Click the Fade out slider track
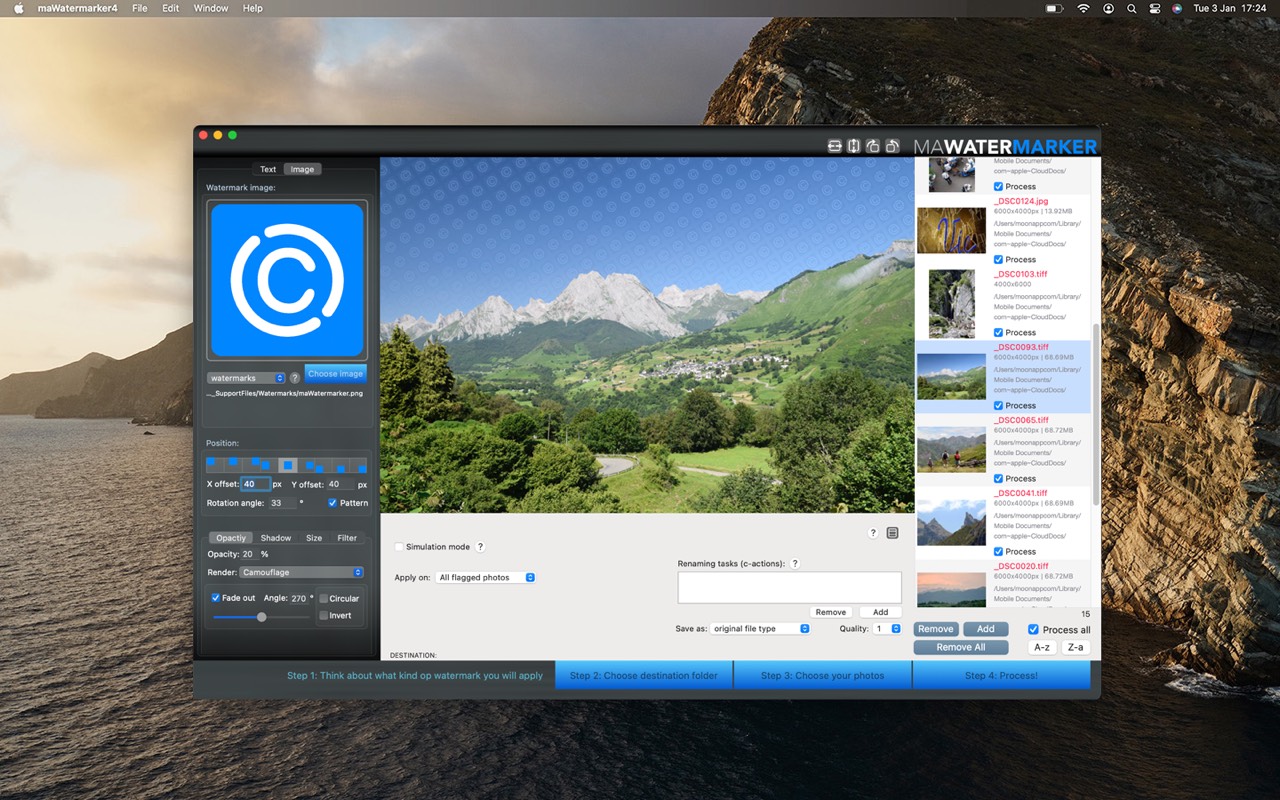 point(262,617)
